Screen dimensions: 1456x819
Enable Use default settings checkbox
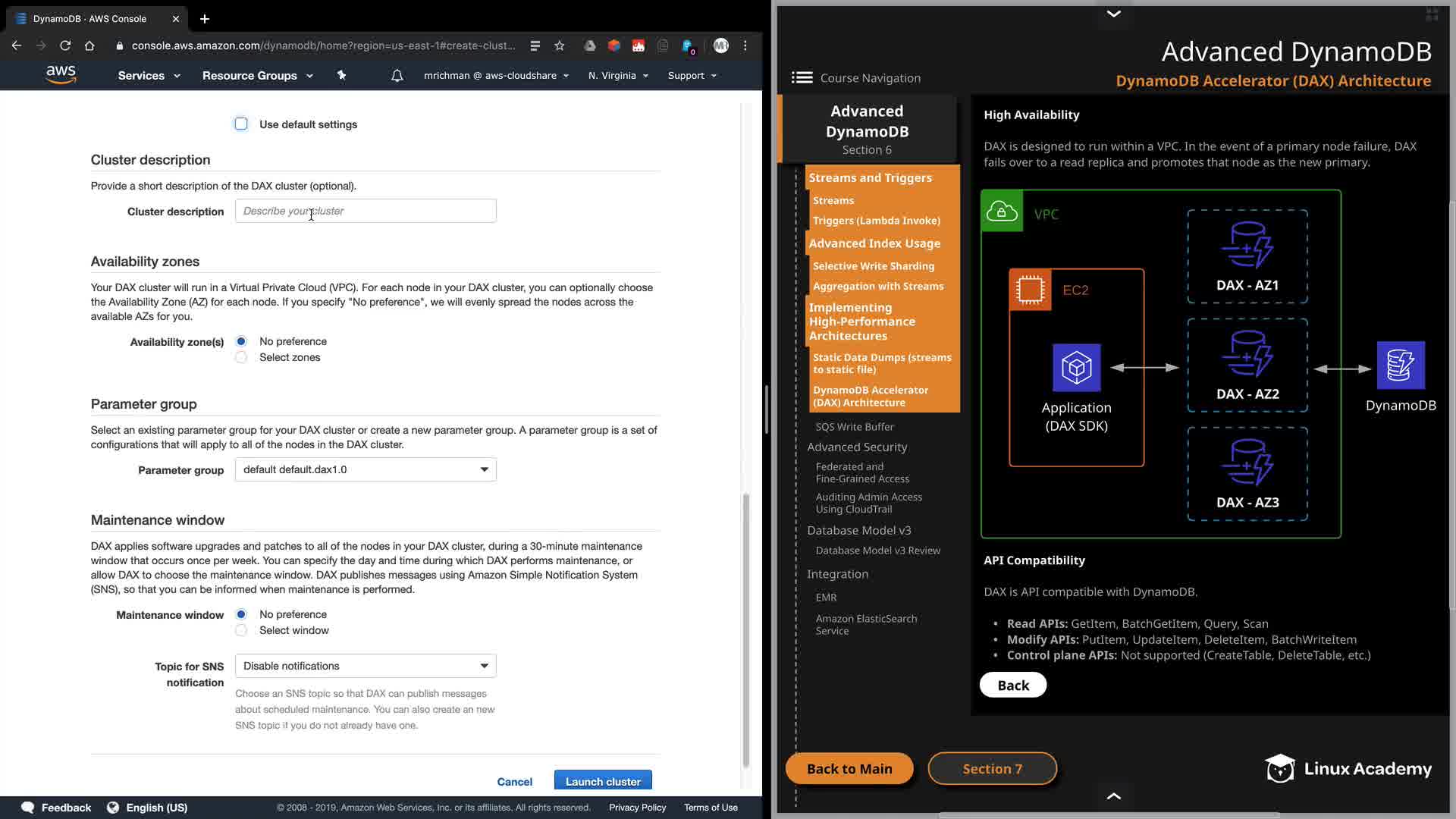pos(241,124)
